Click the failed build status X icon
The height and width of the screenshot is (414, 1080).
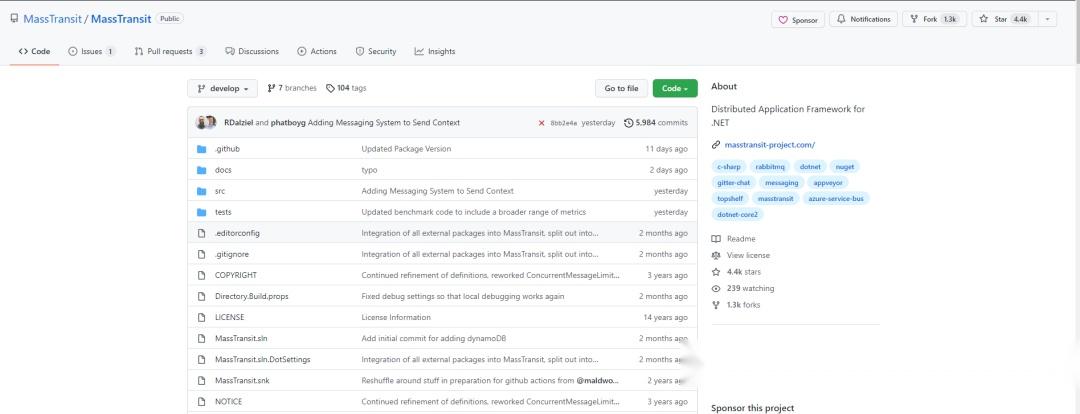541,123
